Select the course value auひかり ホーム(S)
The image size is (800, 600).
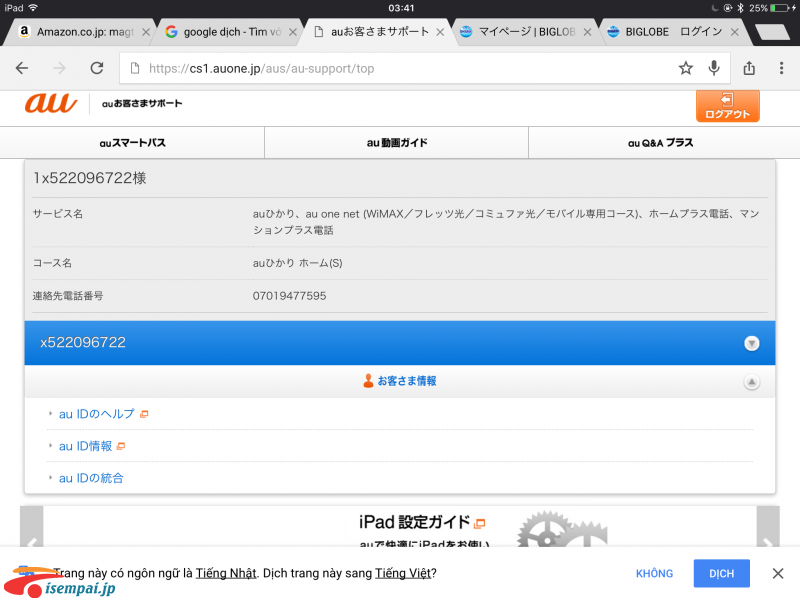[x=297, y=263]
